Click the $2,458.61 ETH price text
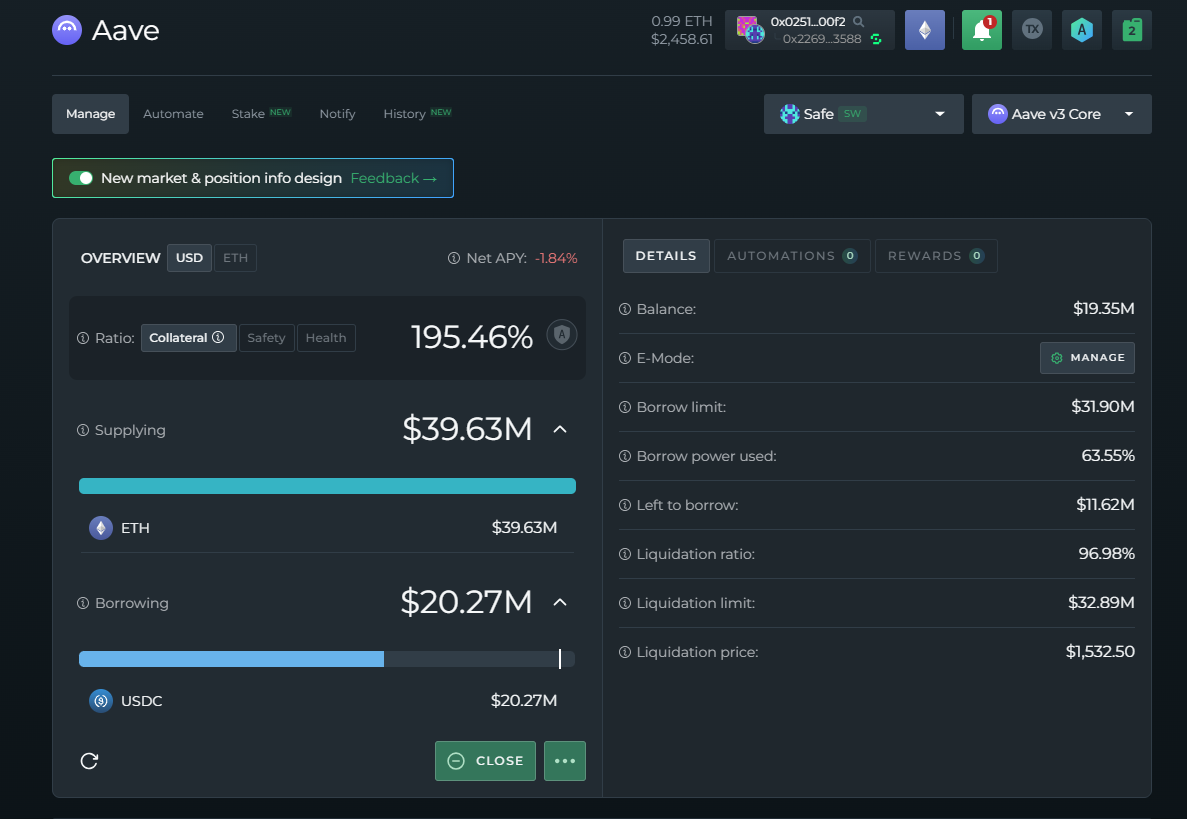This screenshot has height=819, width=1187. pos(681,39)
